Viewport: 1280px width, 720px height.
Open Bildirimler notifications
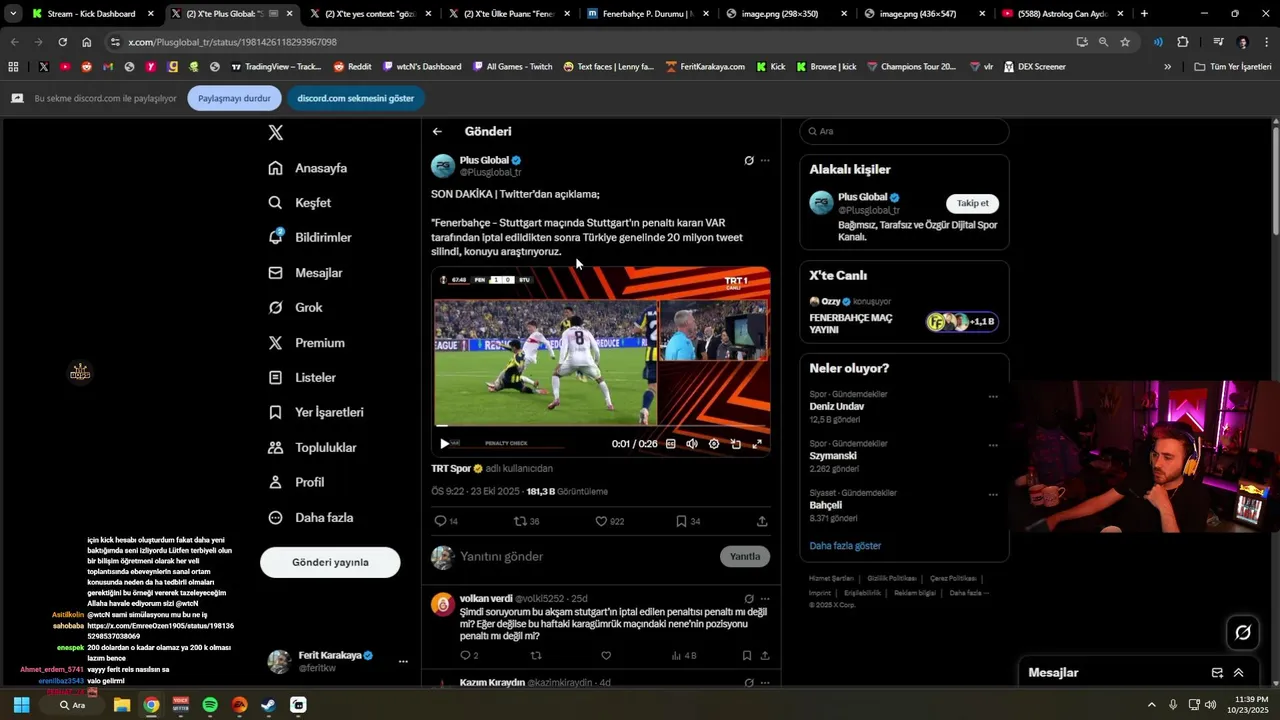(x=310, y=238)
